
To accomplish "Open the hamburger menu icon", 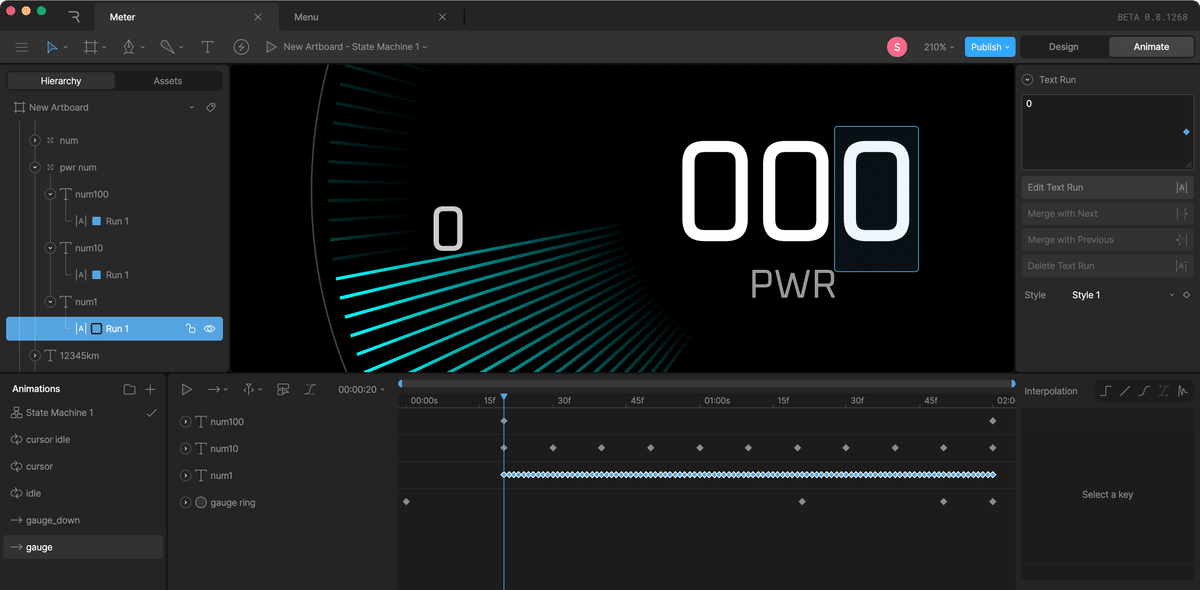I will 21,46.
